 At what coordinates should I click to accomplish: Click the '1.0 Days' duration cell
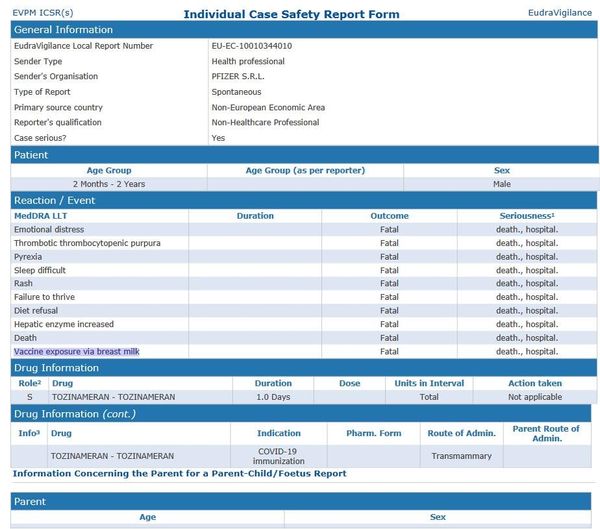tap(273, 397)
